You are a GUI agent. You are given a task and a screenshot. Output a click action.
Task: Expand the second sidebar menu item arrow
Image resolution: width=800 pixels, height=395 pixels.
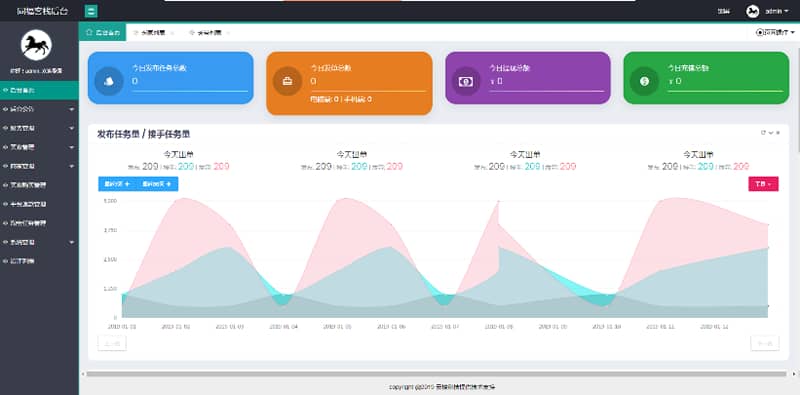[71, 109]
